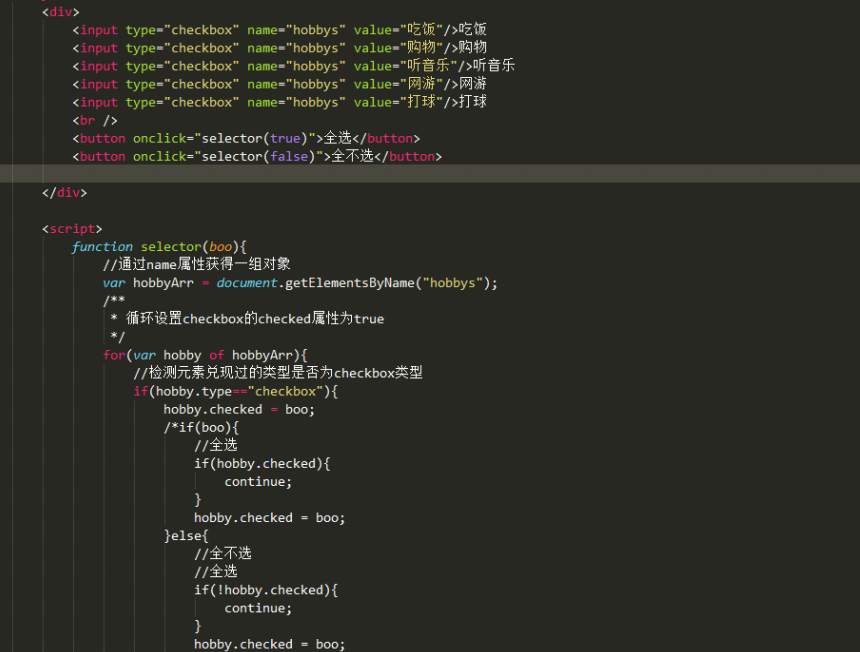Select the checkbox input line with value "网游"

tap(280, 84)
